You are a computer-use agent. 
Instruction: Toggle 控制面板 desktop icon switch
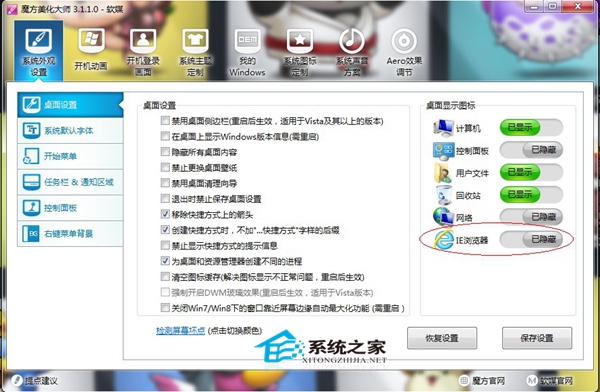pos(531,150)
